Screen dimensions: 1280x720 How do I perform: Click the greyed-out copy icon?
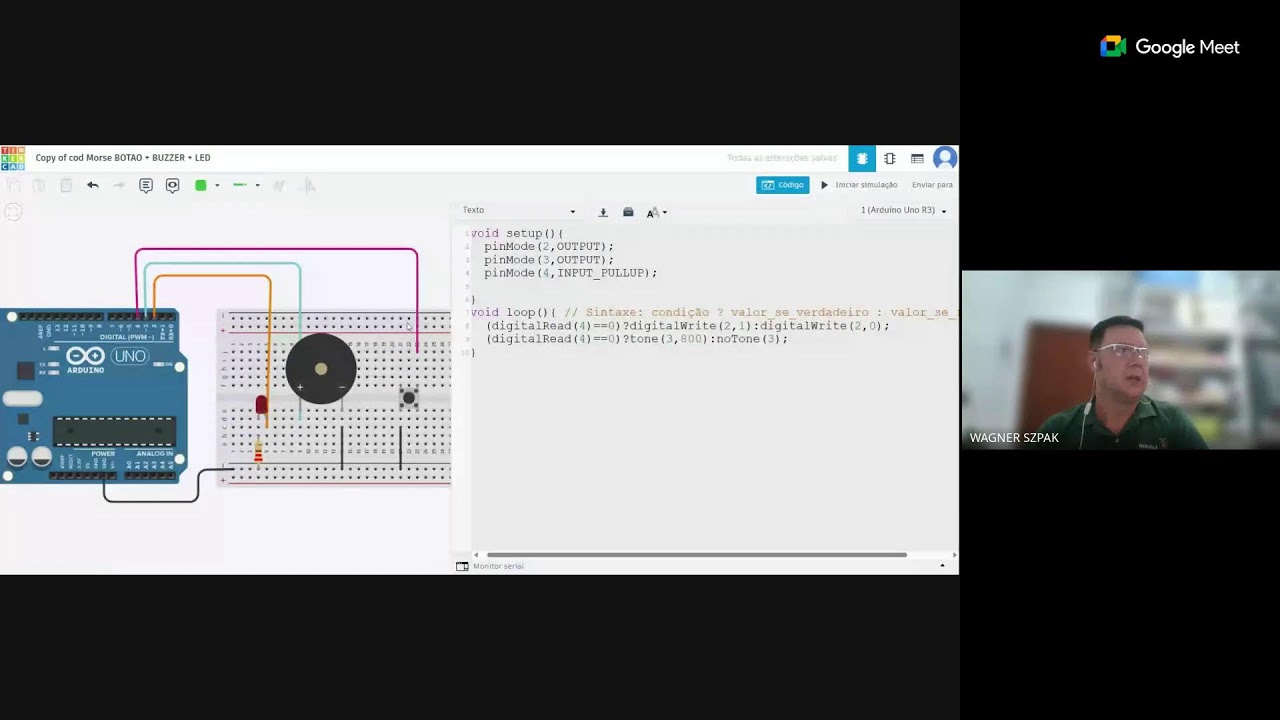coord(14,185)
